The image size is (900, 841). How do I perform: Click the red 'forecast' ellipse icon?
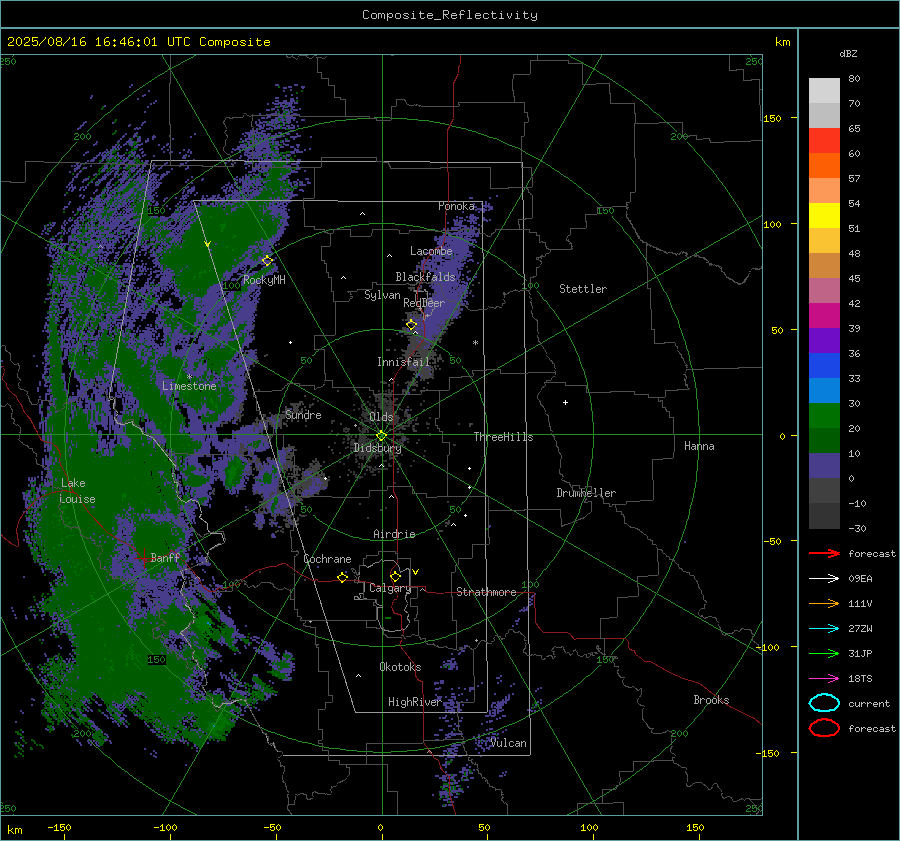click(824, 728)
